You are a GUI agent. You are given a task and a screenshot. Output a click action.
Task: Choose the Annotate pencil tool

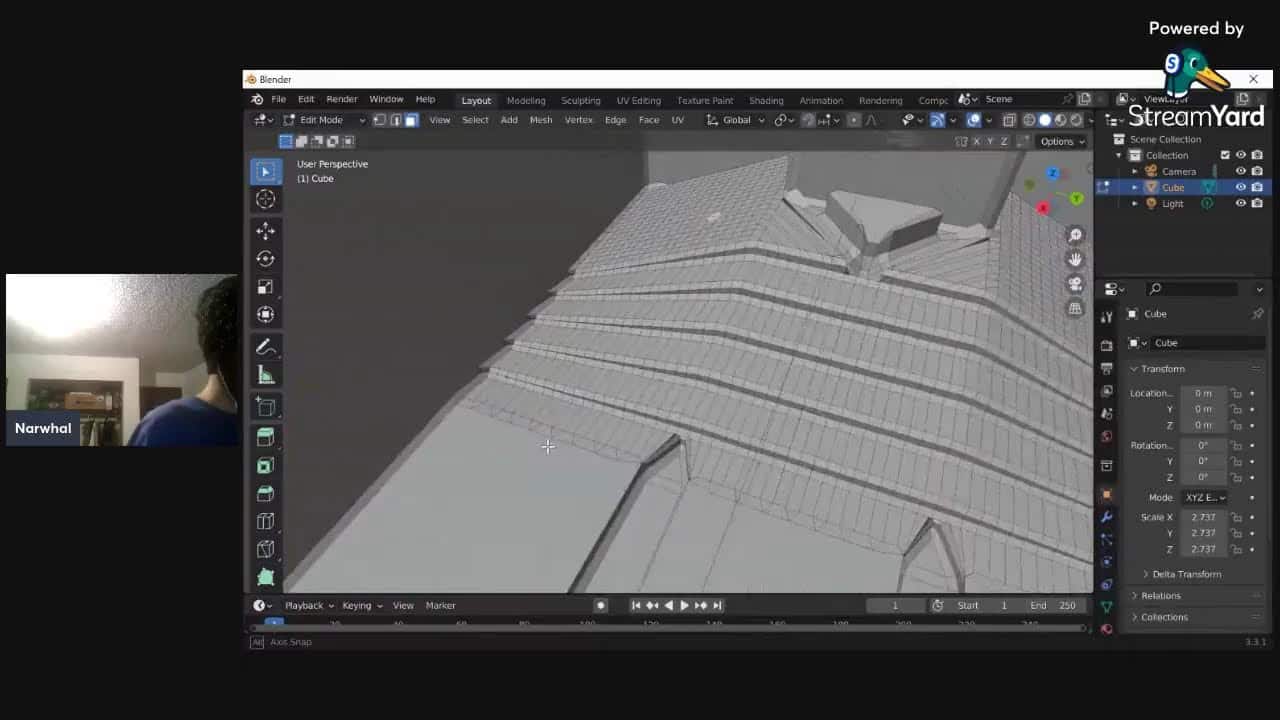pos(265,348)
